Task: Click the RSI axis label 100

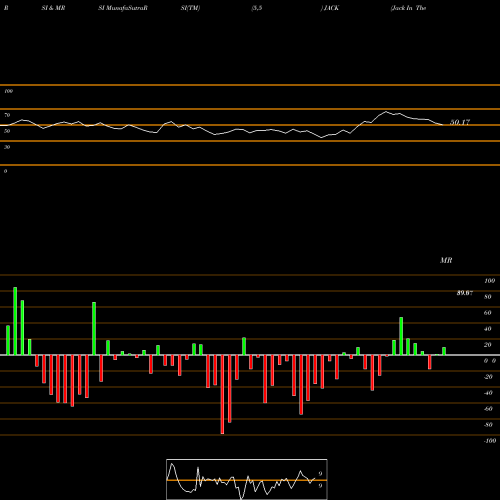Action: point(8,91)
